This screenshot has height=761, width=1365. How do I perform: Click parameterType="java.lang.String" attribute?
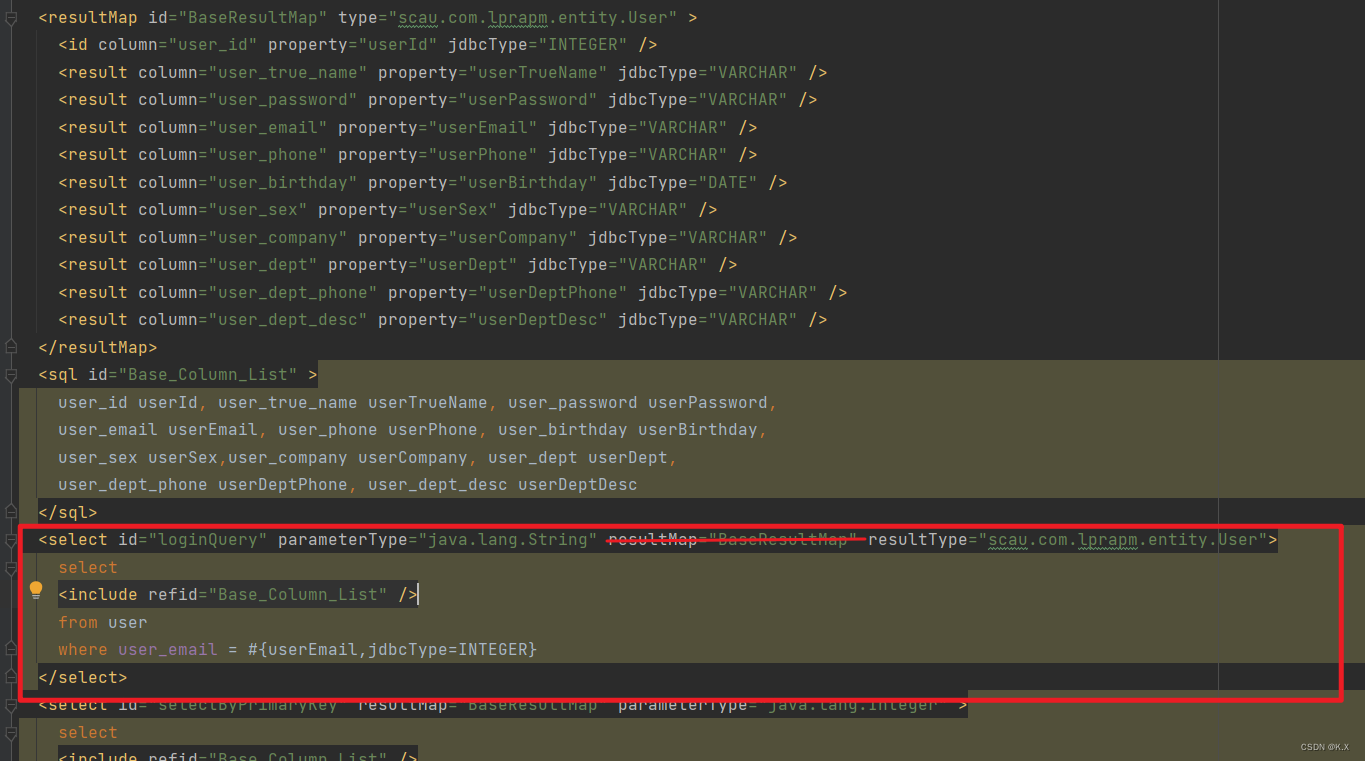(438, 540)
